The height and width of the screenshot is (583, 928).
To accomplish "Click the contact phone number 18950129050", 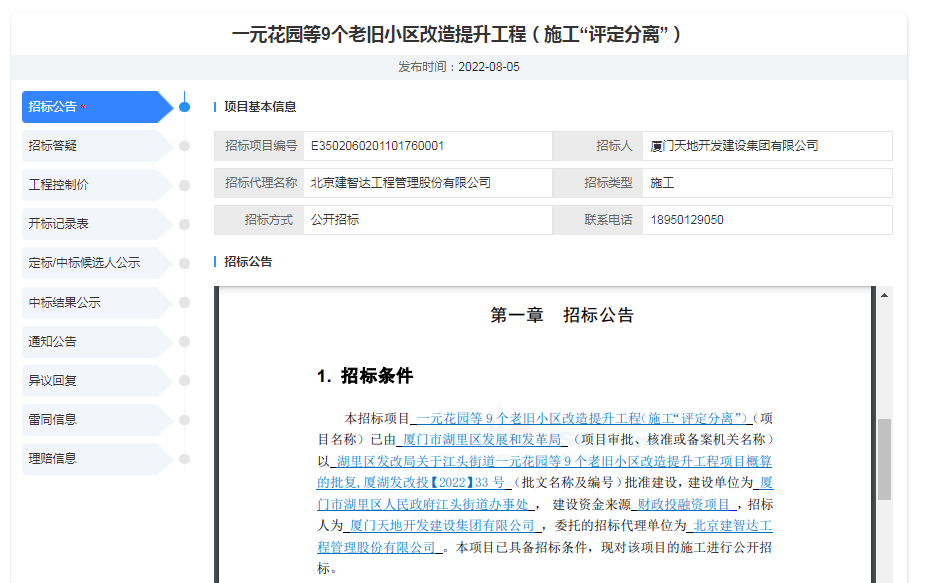I will [687, 220].
